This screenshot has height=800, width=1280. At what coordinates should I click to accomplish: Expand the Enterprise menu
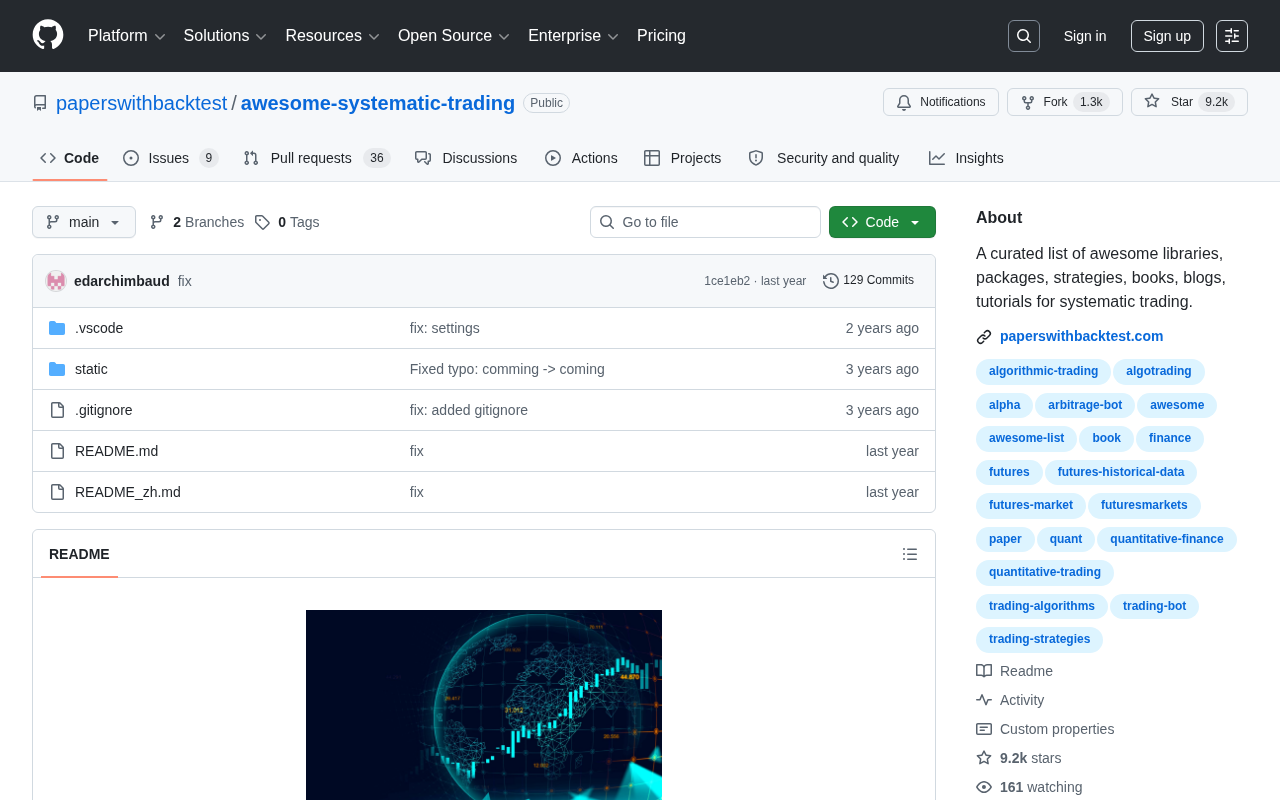point(573,36)
